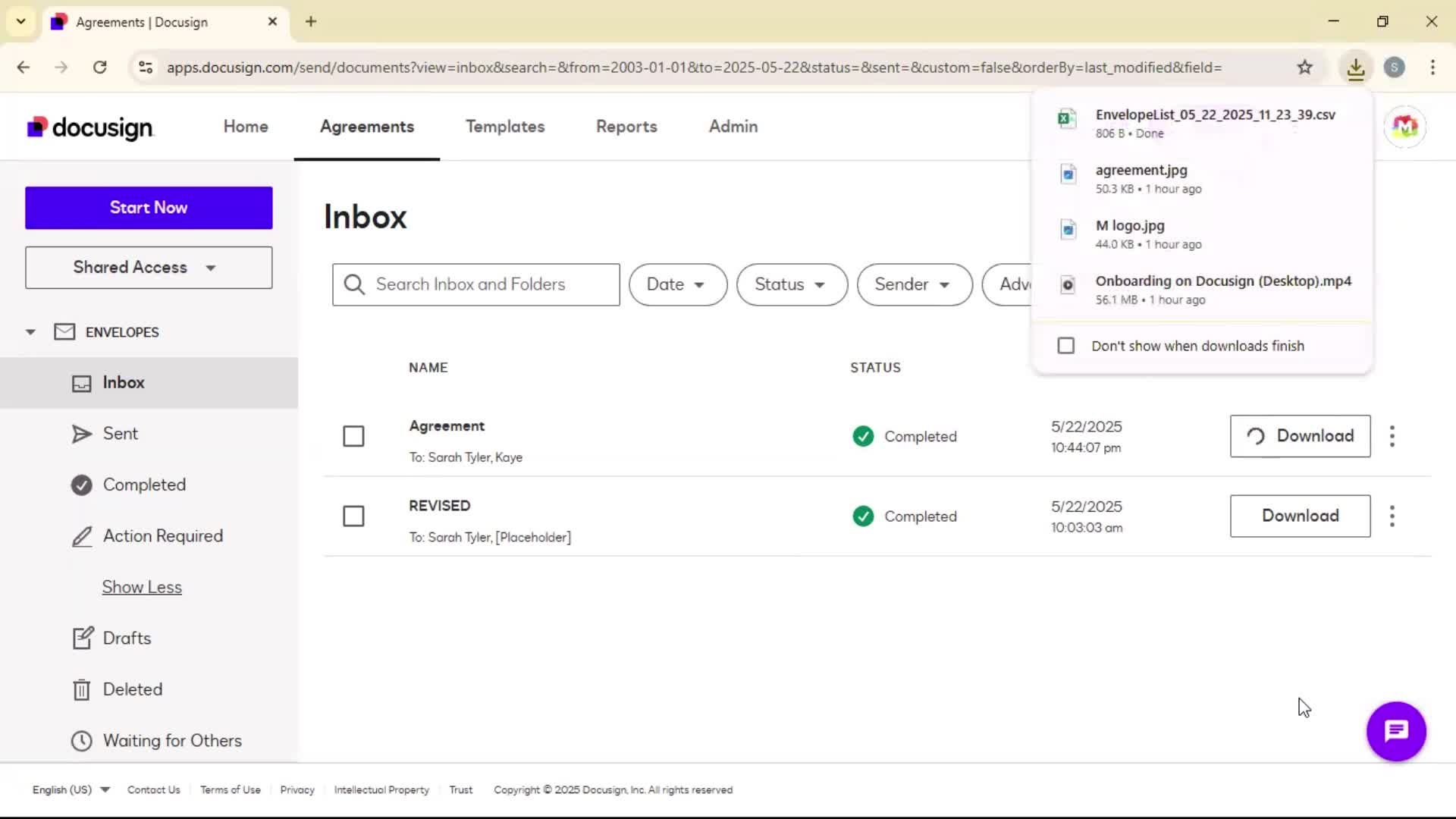Select the Agreement envelope checkbox
This screenshot has height=819, width=1456.
(353, 436)
